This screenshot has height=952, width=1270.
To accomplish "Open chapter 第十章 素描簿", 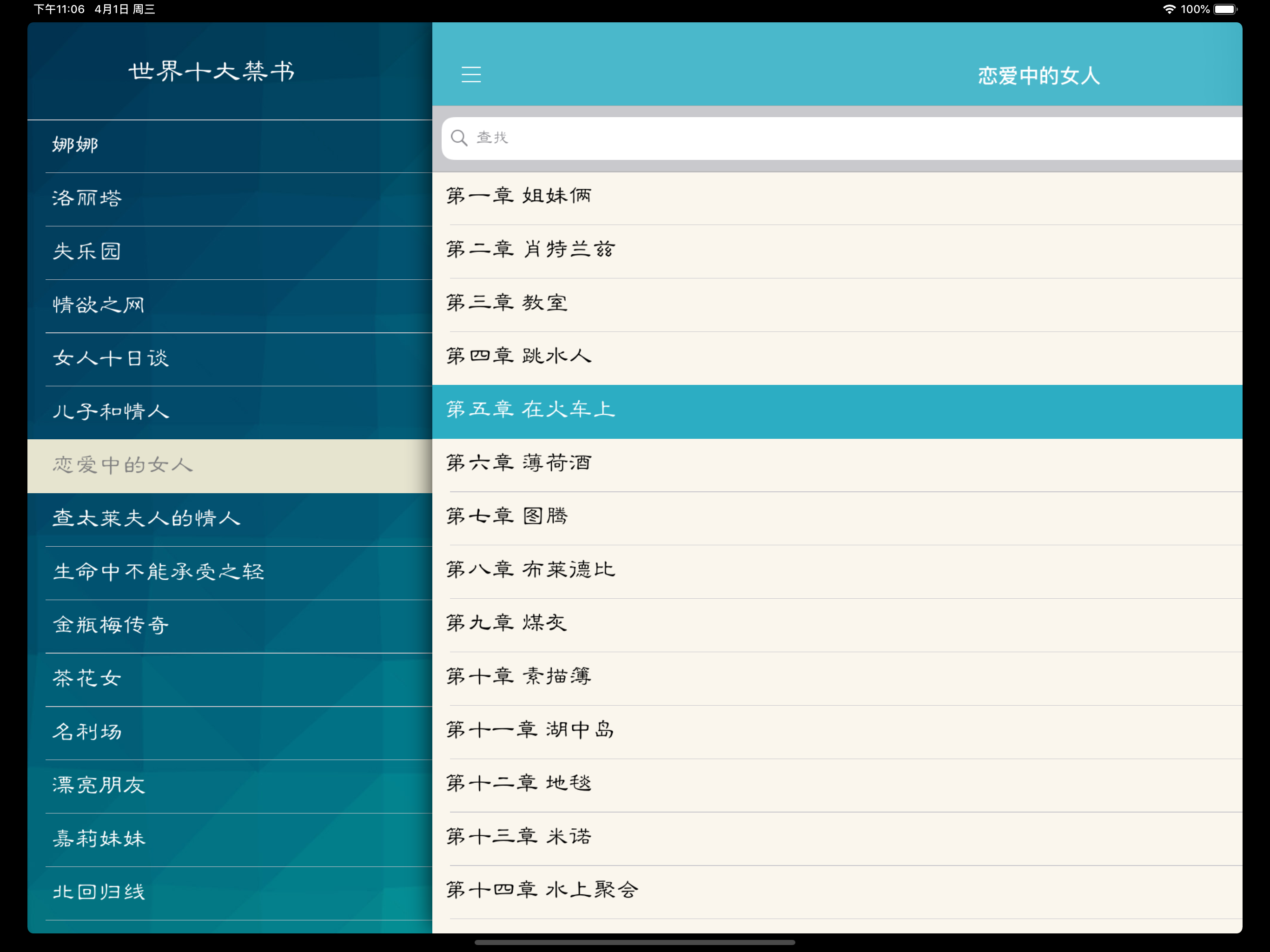I will point(837,679).
